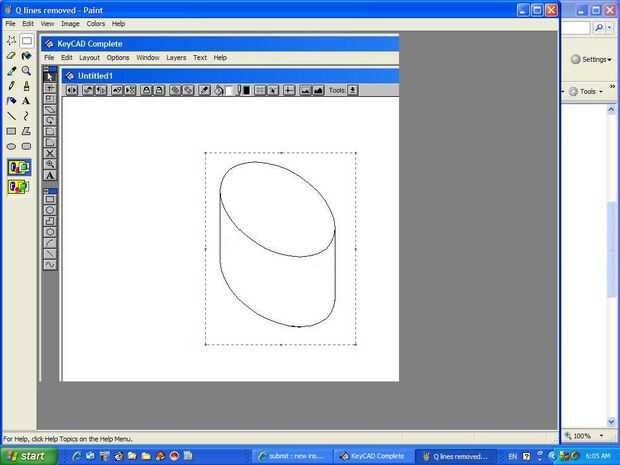Click the KeyCAD Layers menu in pasted image

click(x=176, y=58)
